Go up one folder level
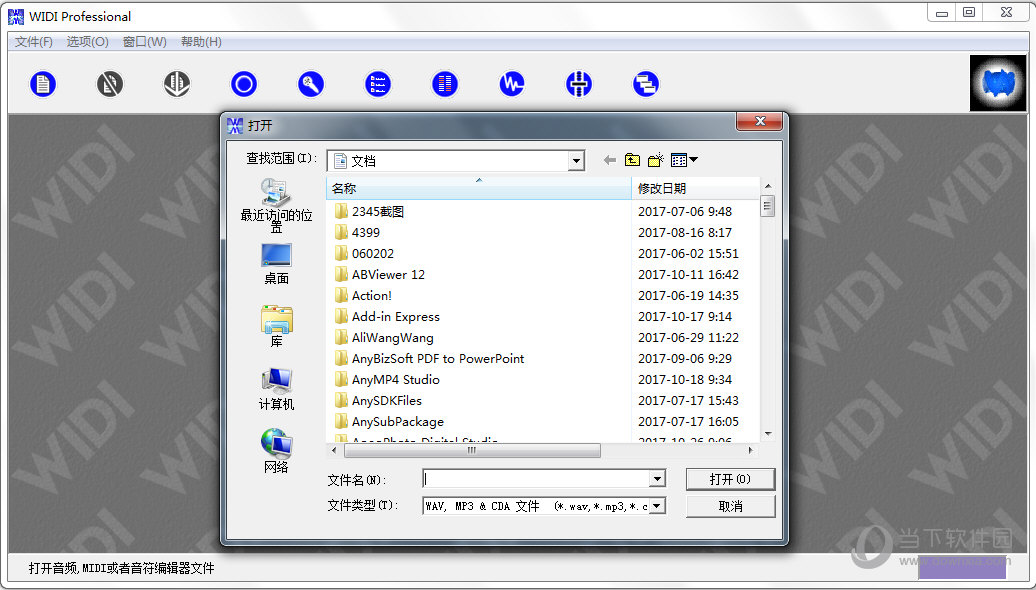Image resolution: width=1036 pixels, height=590 pixels. [x=632, y=160]
